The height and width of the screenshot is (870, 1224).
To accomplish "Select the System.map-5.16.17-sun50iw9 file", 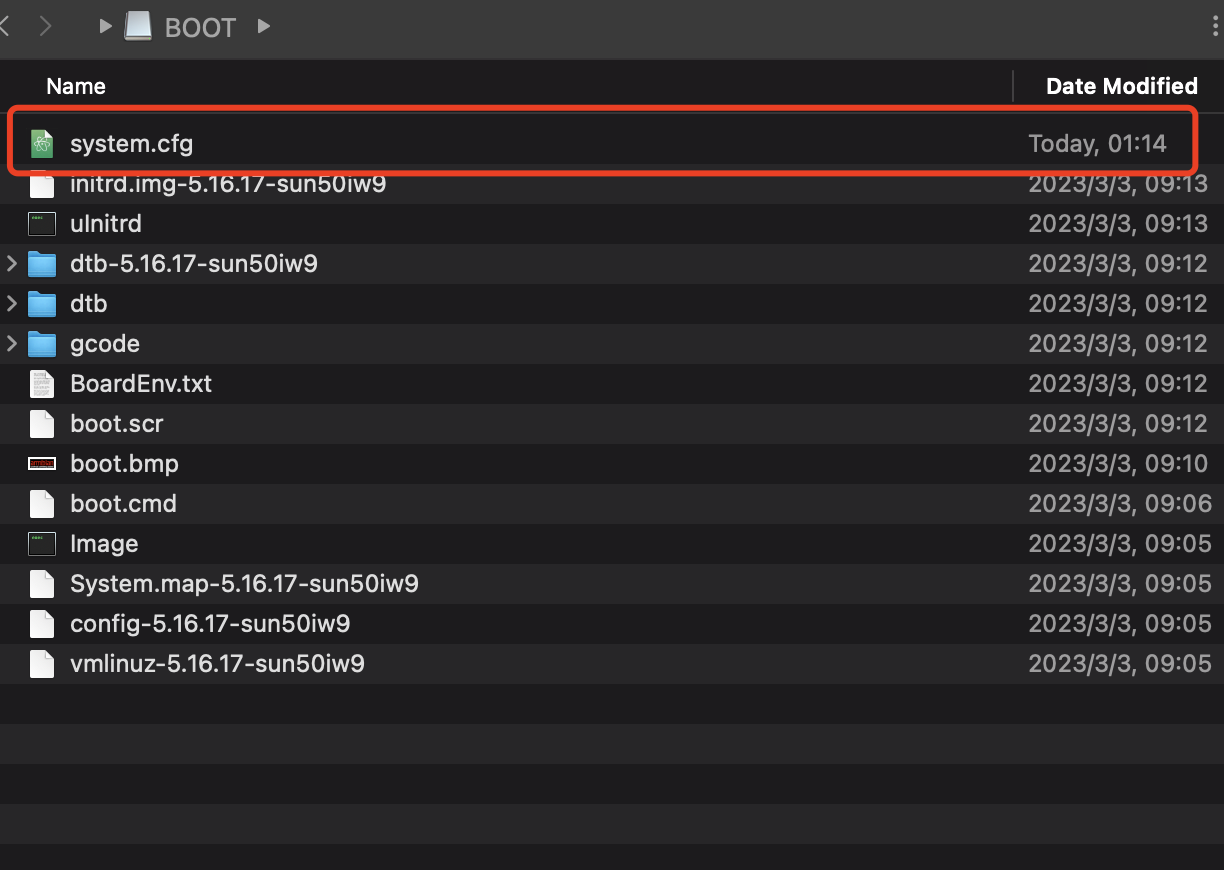I will (x=244, y=584).
